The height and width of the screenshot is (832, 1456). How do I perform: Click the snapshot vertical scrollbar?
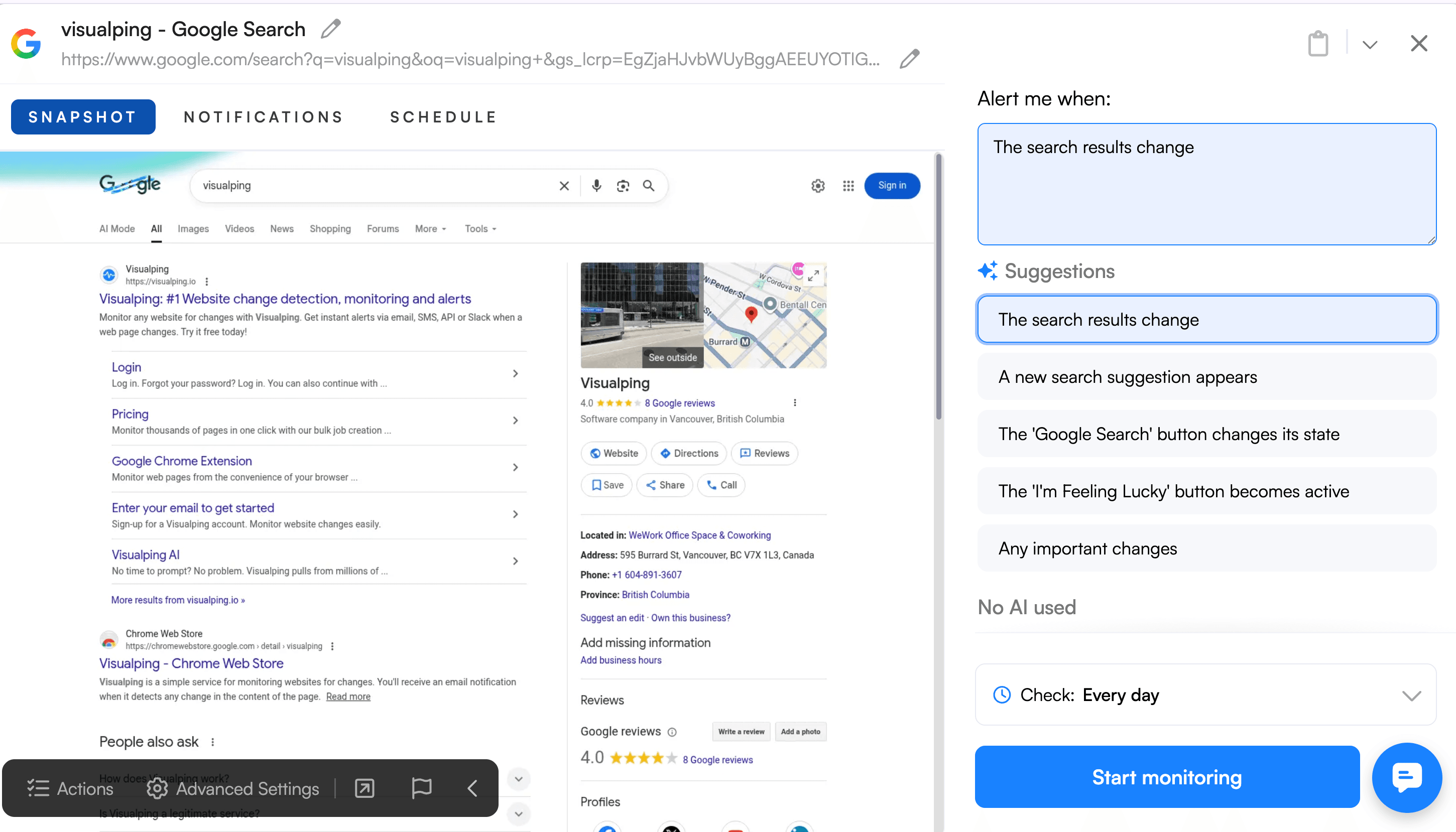(x=938, y=286)
